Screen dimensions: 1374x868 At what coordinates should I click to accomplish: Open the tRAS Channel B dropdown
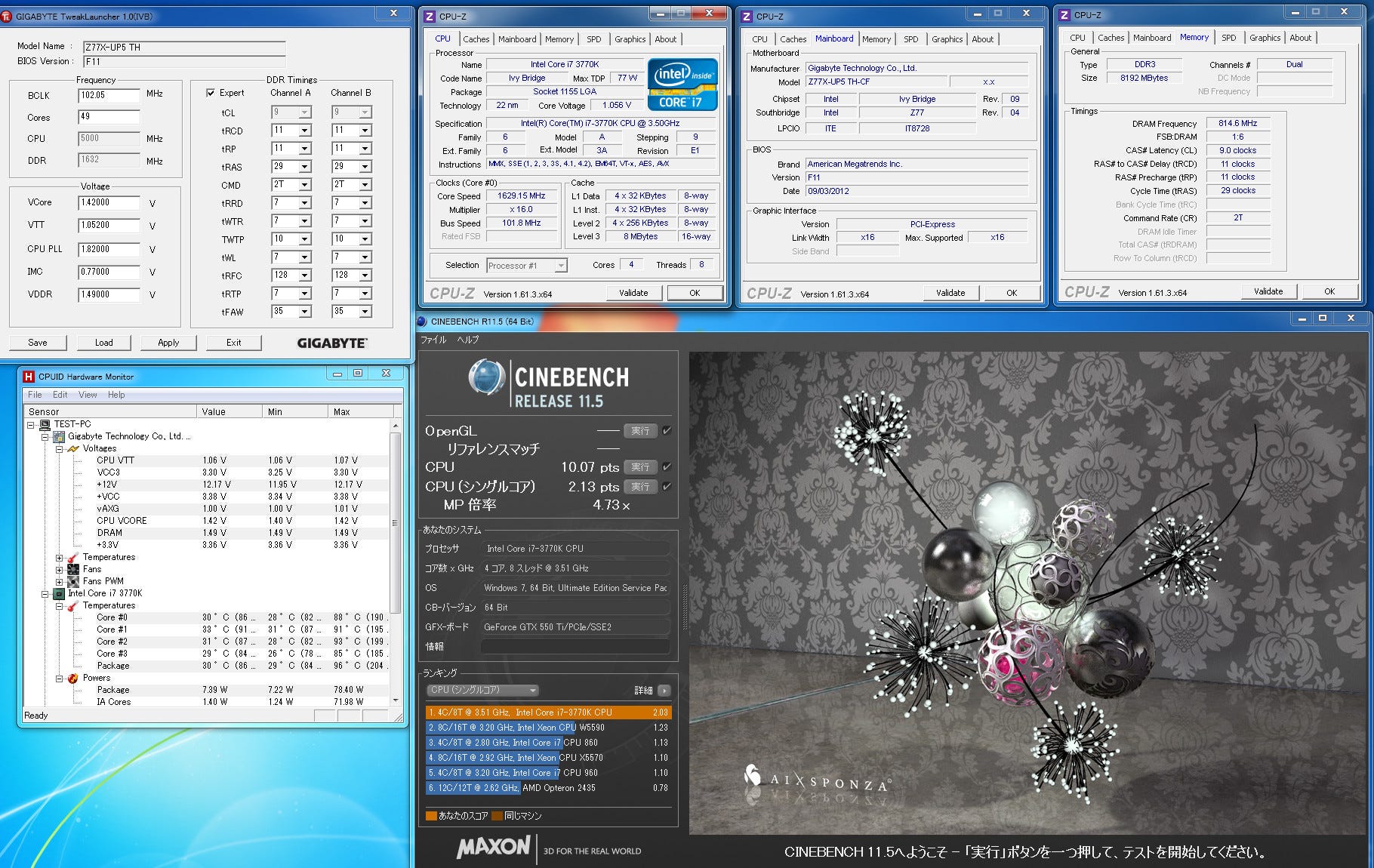tap(365, 167)
